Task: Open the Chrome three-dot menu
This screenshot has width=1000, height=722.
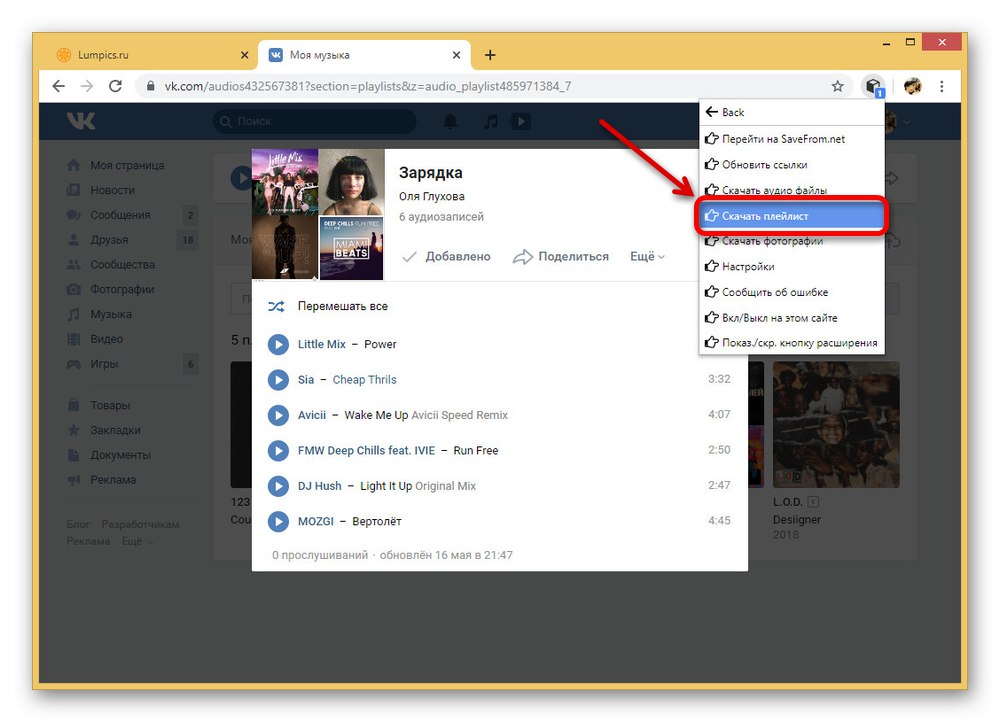Action: [x=941, y=86]
